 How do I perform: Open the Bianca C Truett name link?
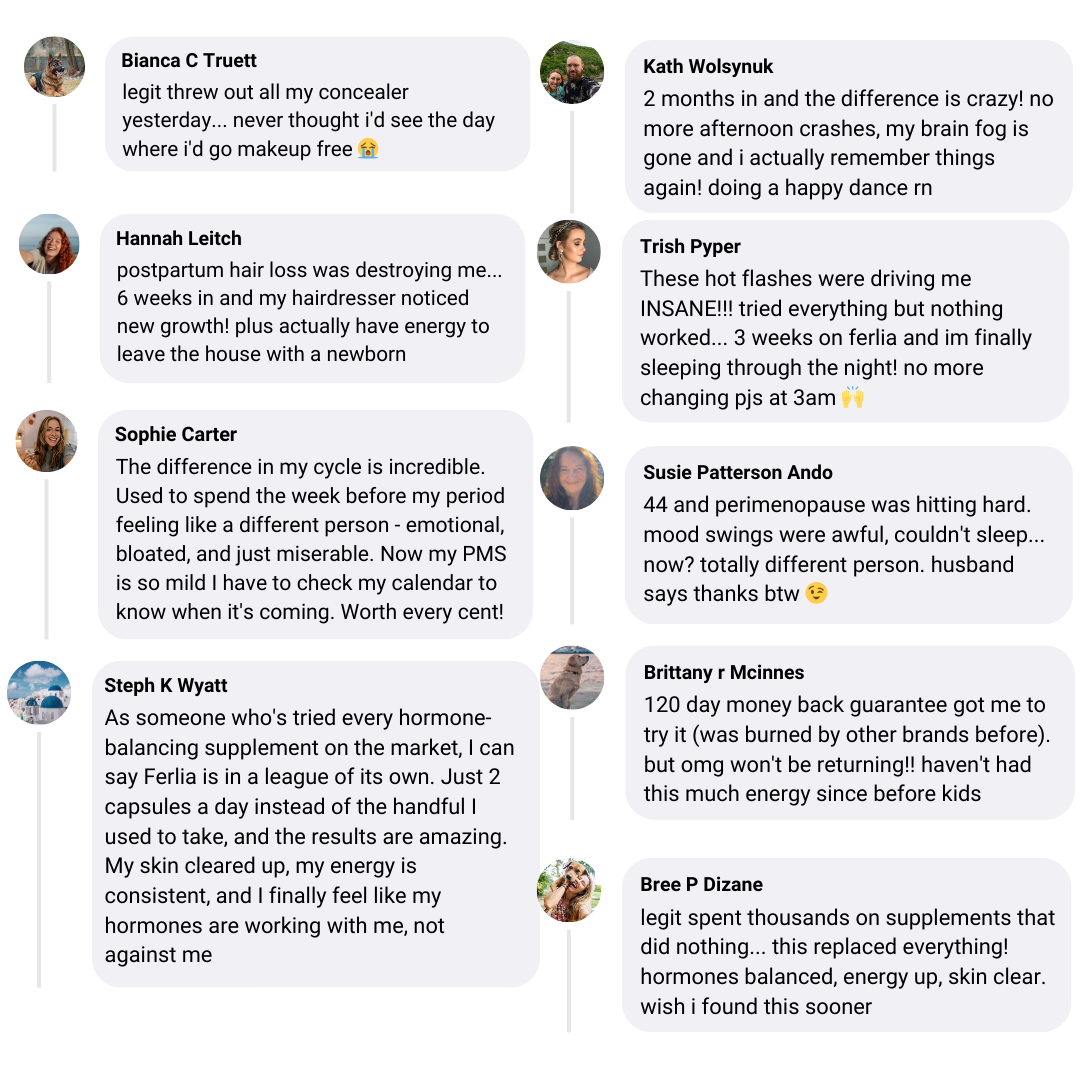(x=189, y=61)
